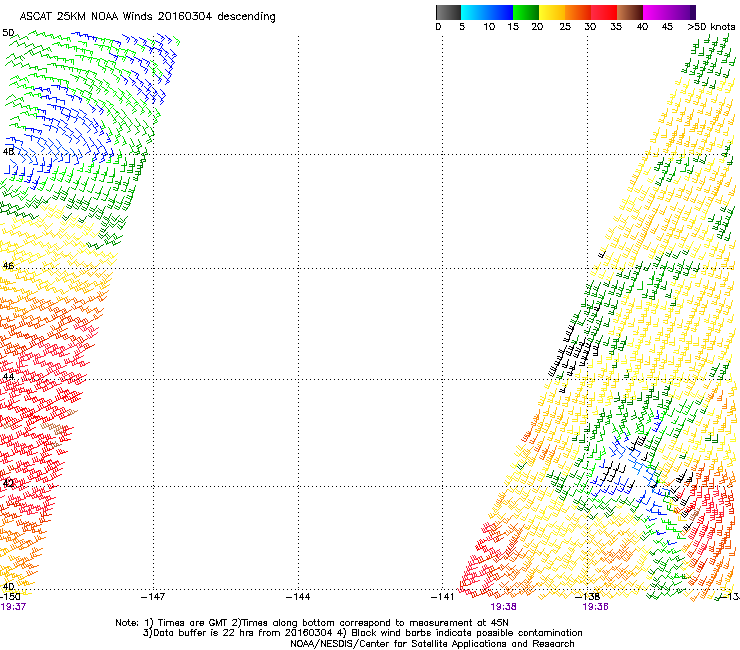This screenshot has height=650, width=740.
Task: Click the latitude axis label "46"
Action: click(8, 266)
